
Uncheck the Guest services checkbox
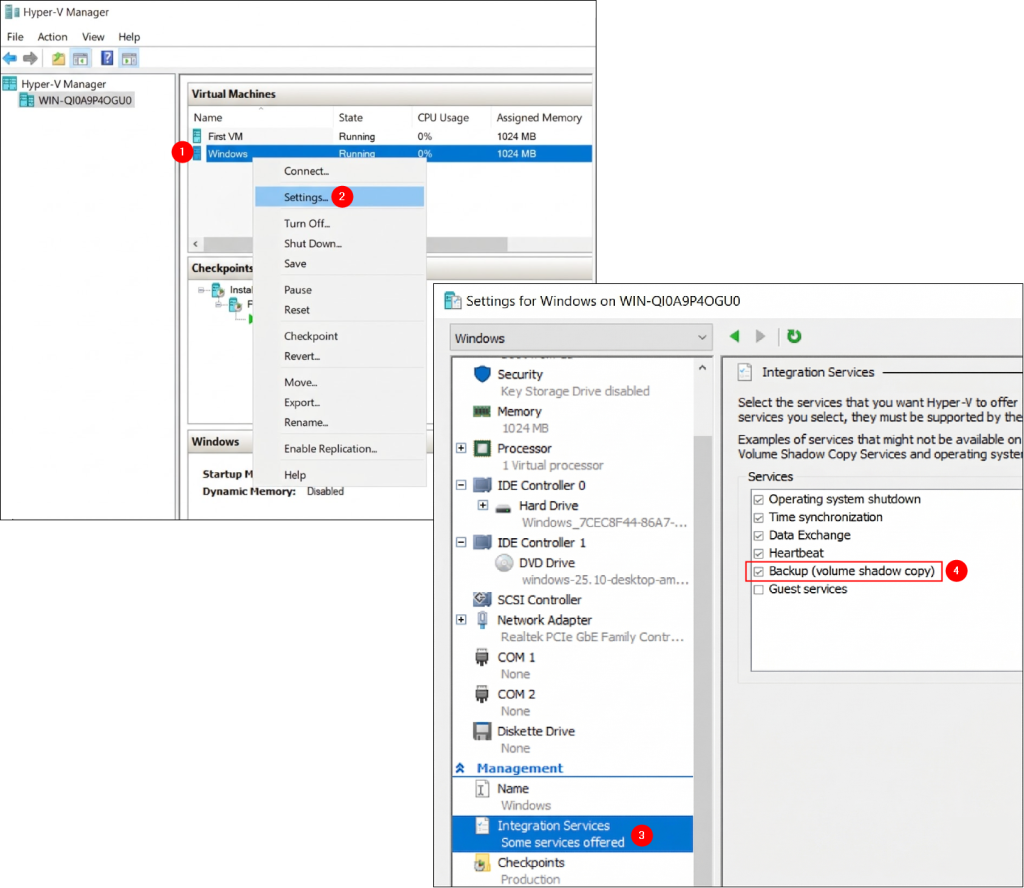[758, 589]
